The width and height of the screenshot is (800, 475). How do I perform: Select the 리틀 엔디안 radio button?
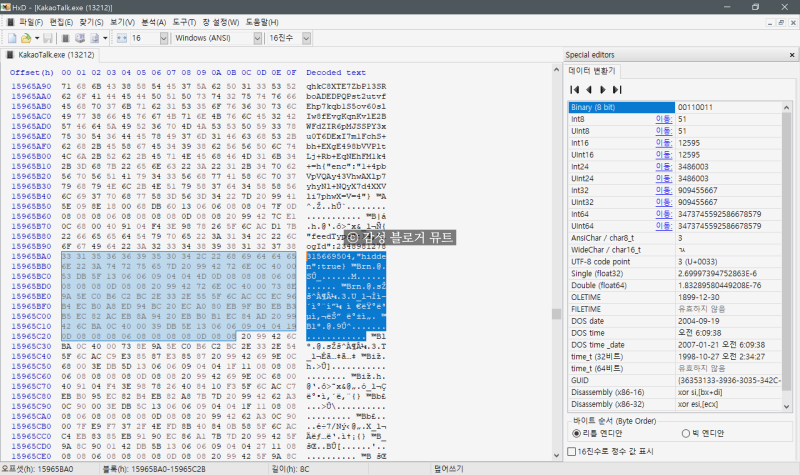(577, 433)
